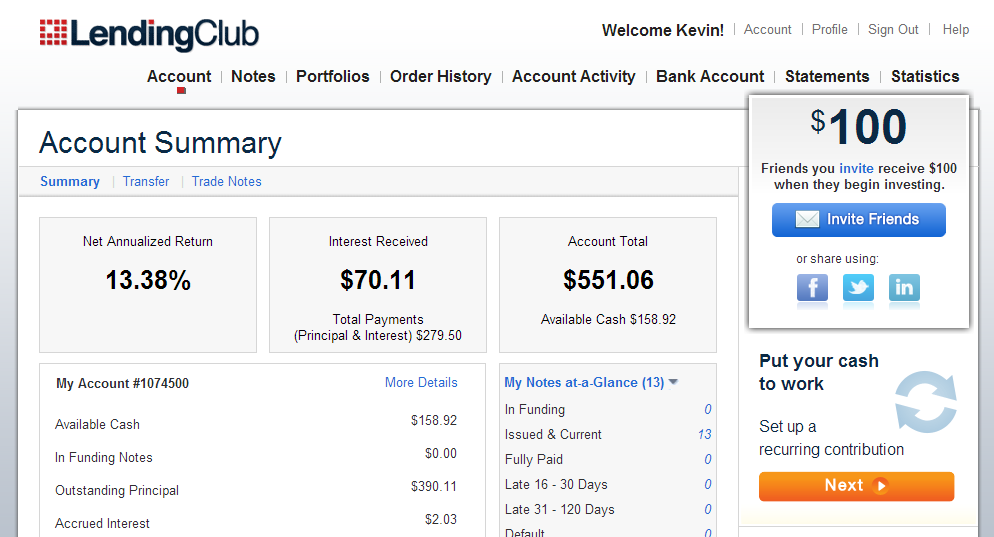This screenshot has height=537, width=994.
Task: Go to Order History
Action: tap(441, 76)
